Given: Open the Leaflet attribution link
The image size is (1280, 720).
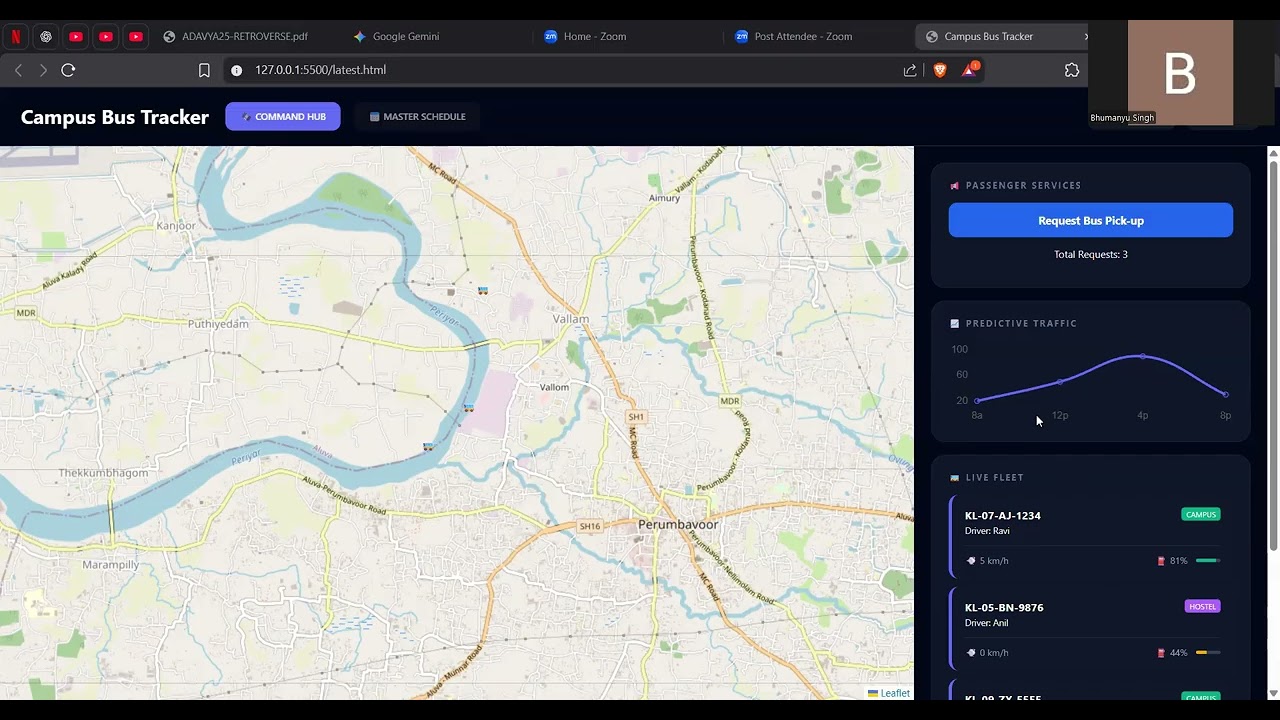Looking at the screenshot, I should pos(895,693).
